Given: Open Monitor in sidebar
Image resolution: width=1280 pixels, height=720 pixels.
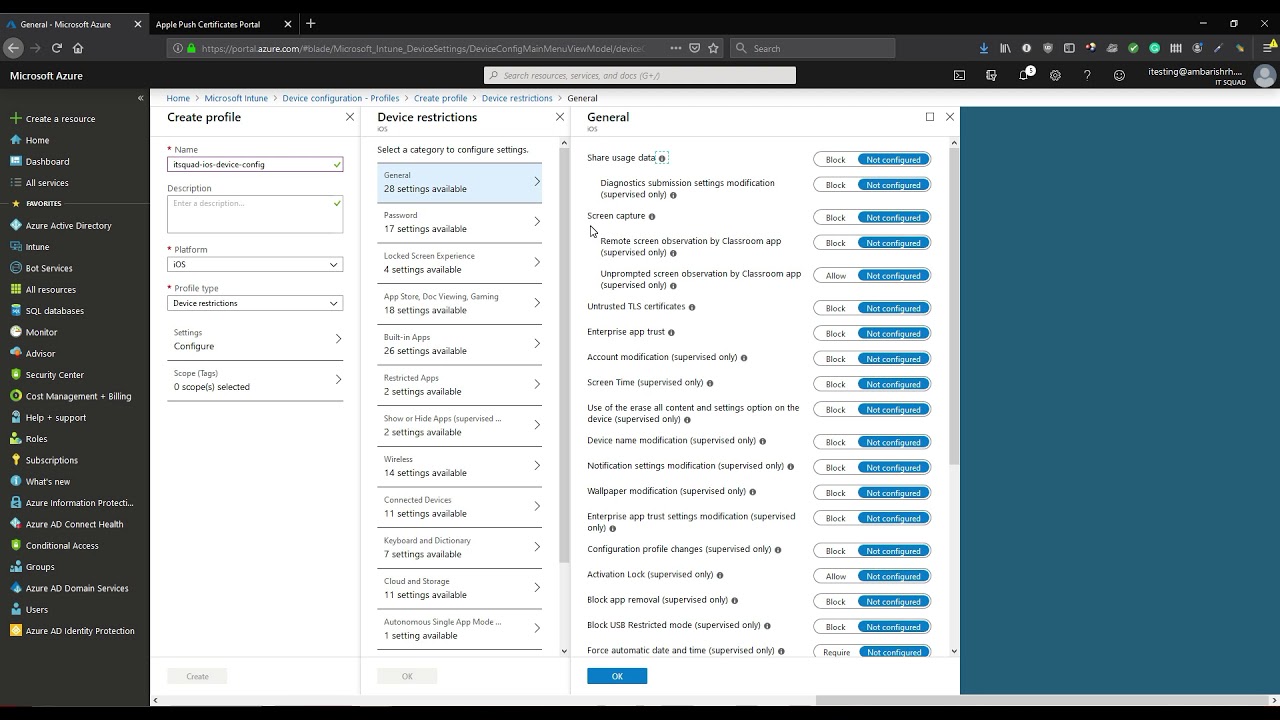Looking at the screenshot, I should (41, 332).
